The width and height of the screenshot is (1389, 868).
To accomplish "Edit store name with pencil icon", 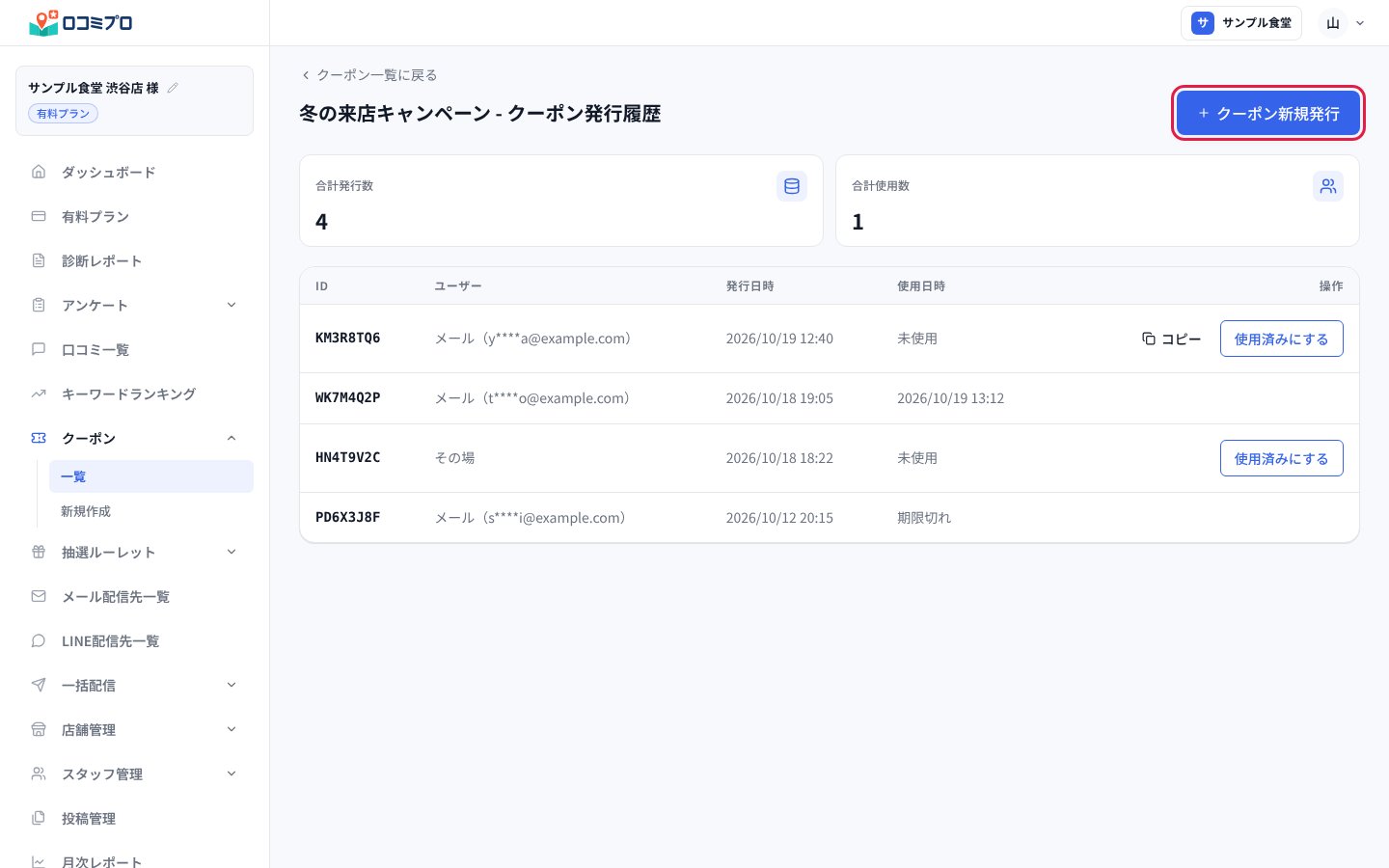I will coord(173,88).
